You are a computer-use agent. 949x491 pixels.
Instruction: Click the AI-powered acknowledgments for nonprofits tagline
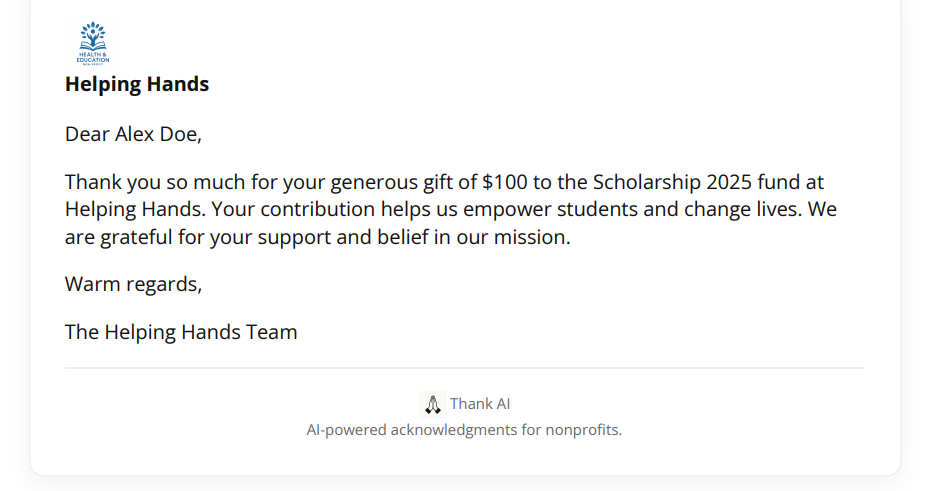click(464, 430)
